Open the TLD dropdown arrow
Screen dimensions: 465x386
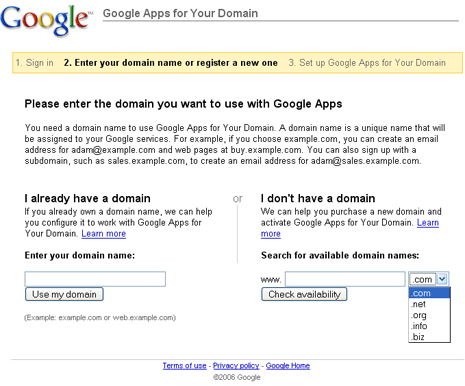point(442,279)
